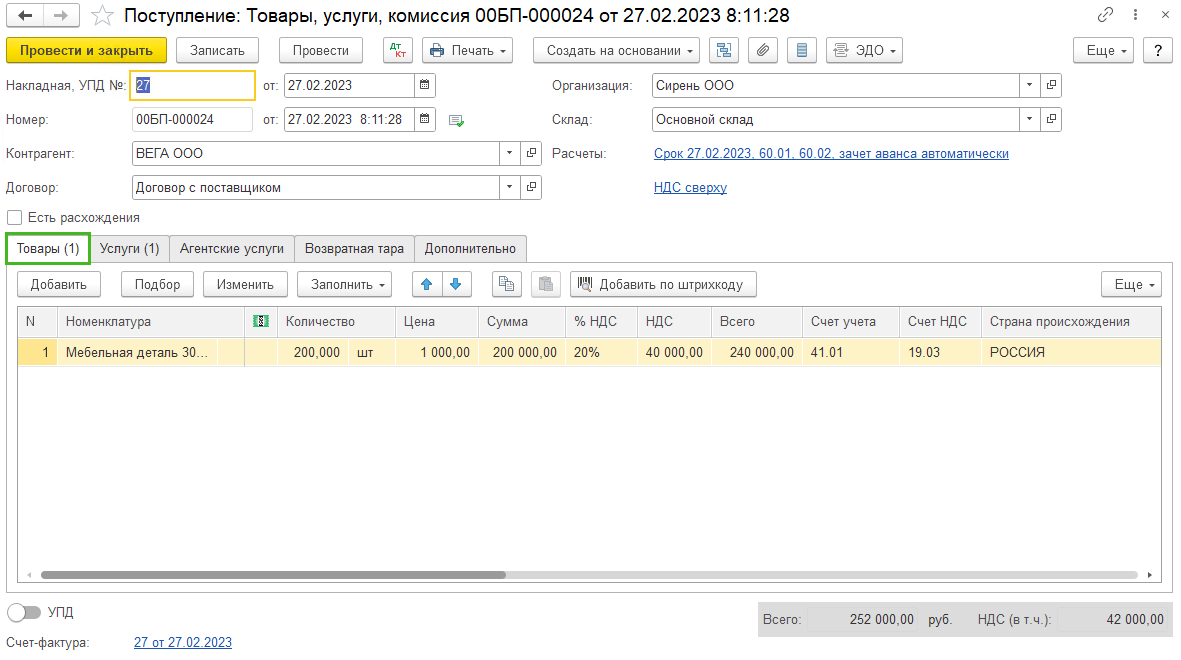This screenshot has height=660, width=1181.
Task: Open calendar for invoice date field
Action: 425,85
